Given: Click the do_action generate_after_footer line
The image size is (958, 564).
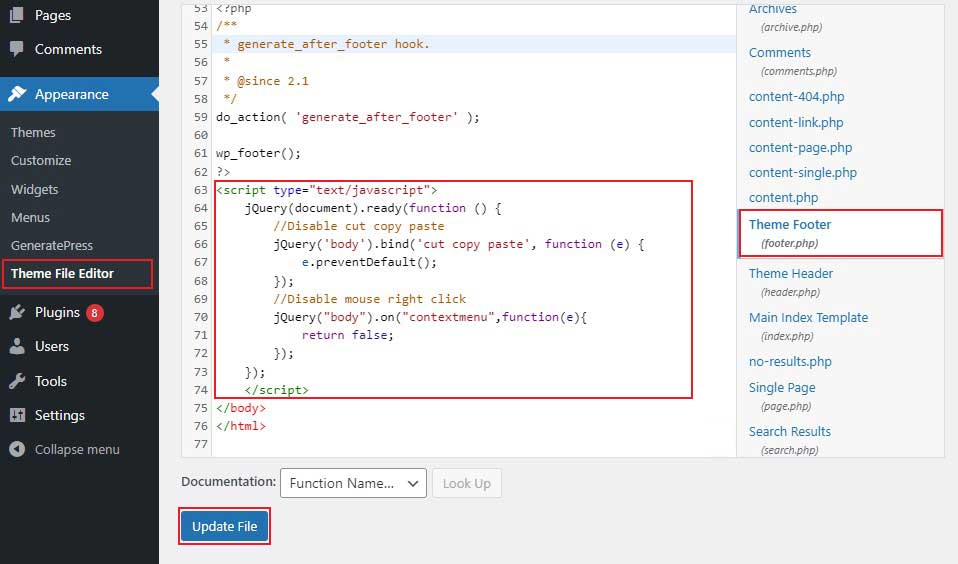Looking at the screenshot, I should click(348, 117).
